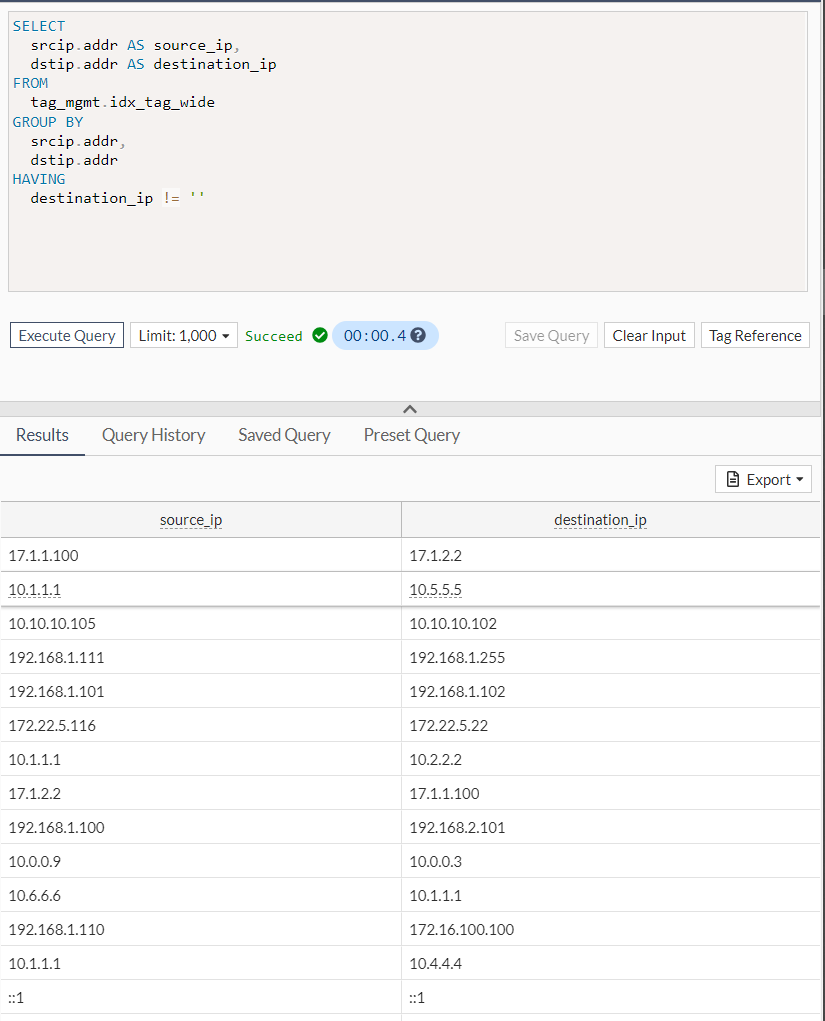Image resolution: width=825 pixels, height=1021 pixels.
Task: Click the question mark icon beside the timer
Action: tap(420, 335)
